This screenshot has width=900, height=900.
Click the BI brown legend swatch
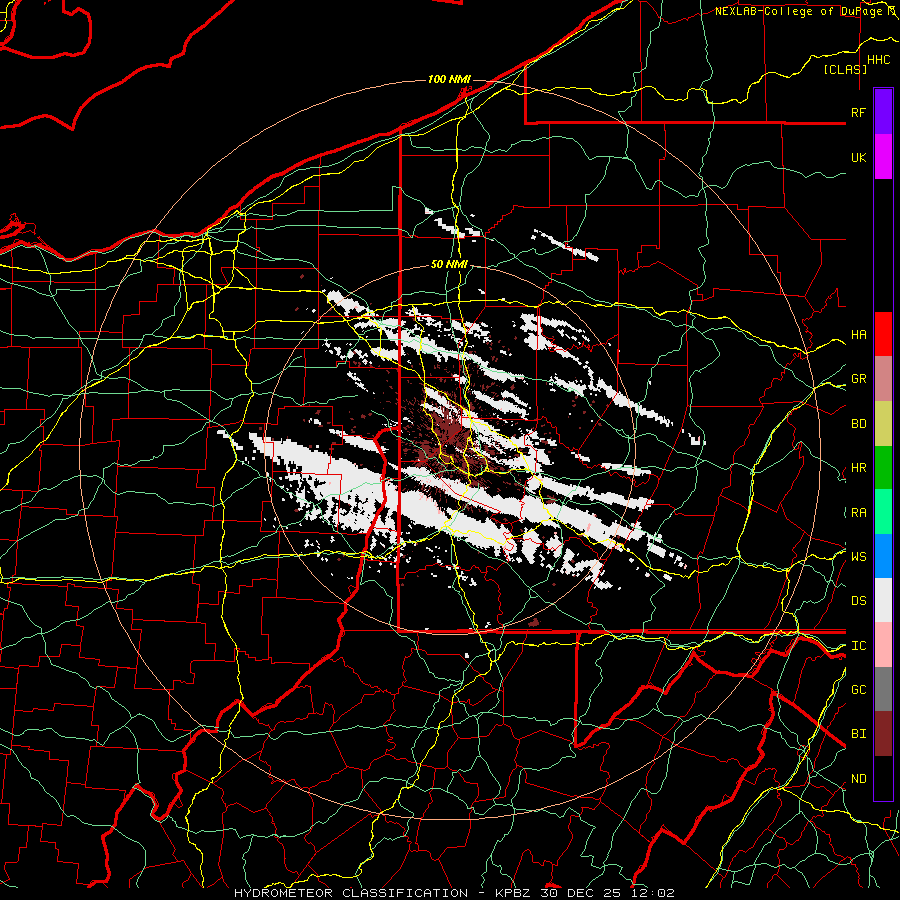883,734
